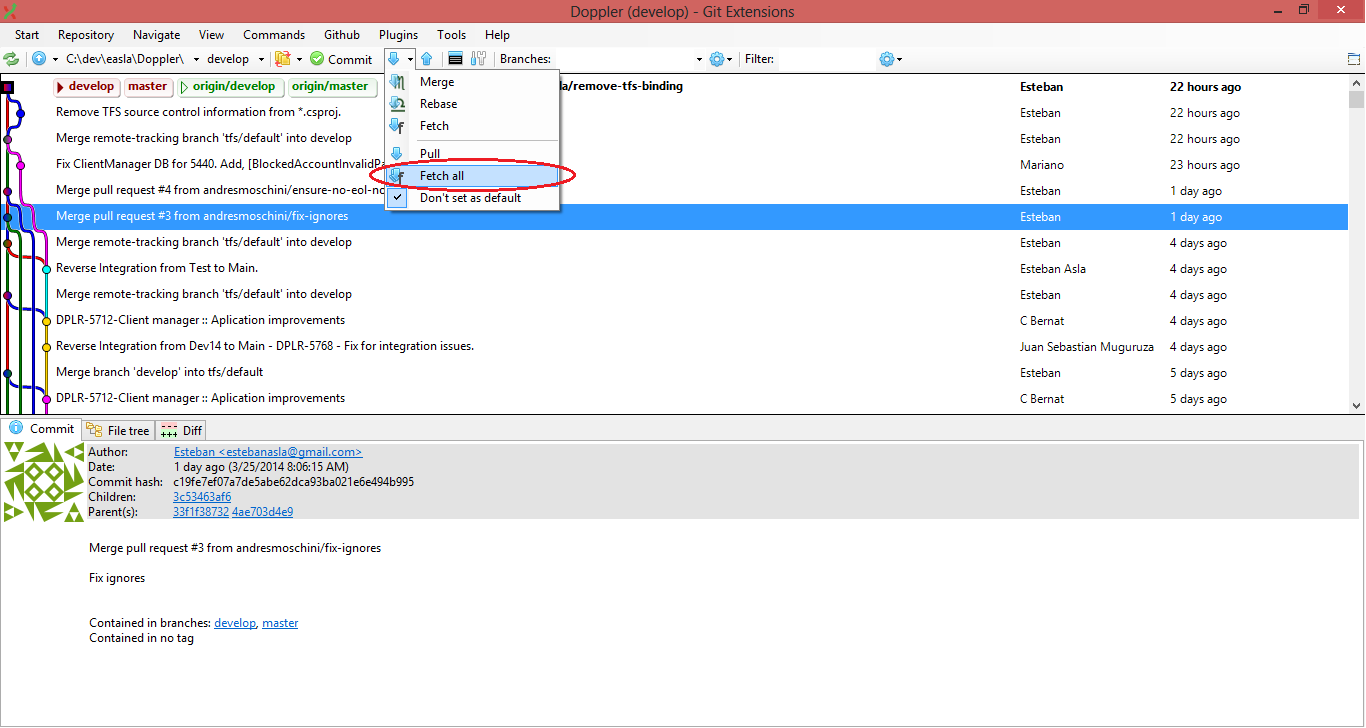This screenshot has width=1366, height=728.
Task: Click the revision filter gear icon
Action: click(886, 59)
